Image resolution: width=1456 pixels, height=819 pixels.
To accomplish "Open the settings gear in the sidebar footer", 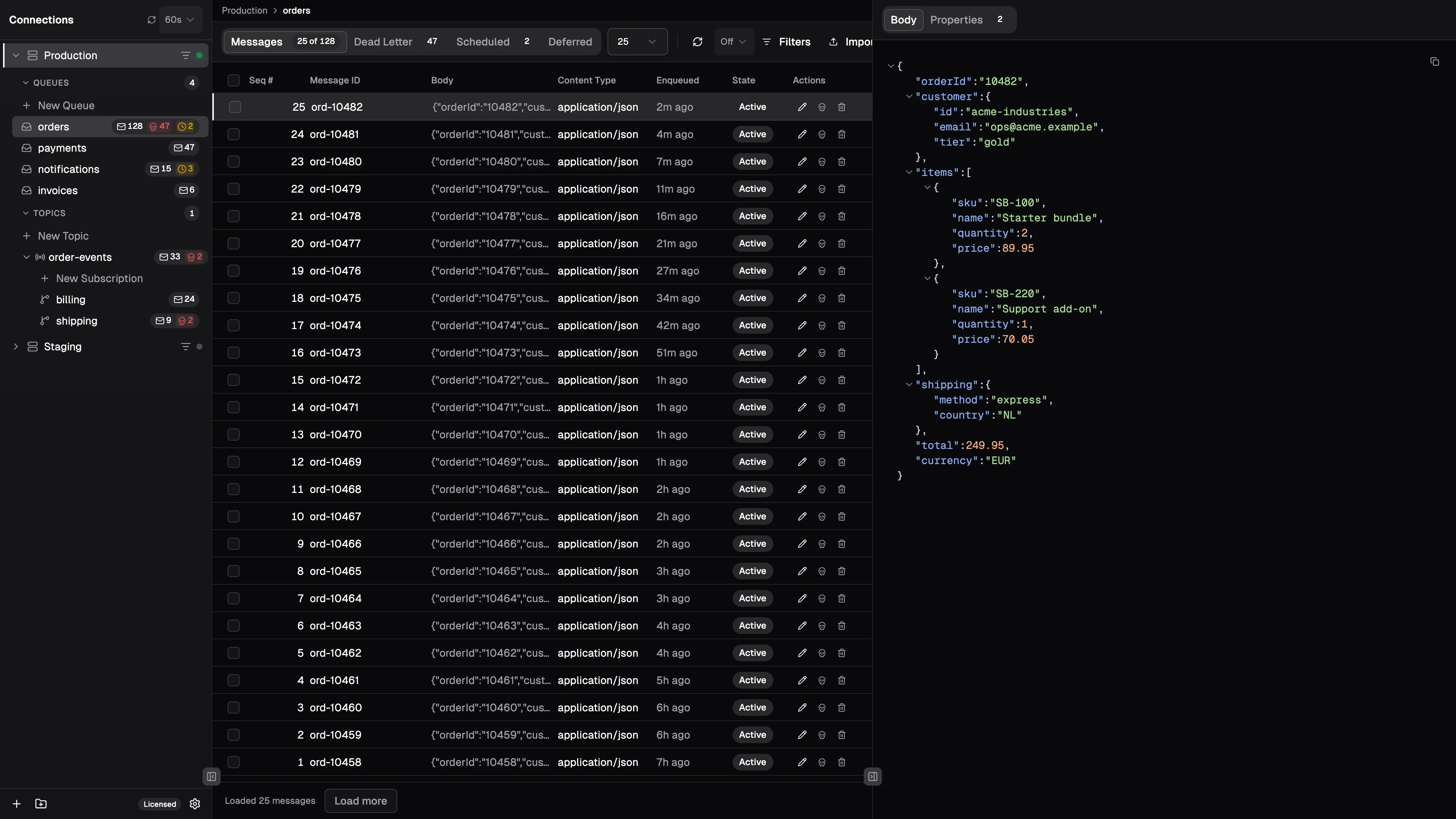I will click(x=195, y=804).
